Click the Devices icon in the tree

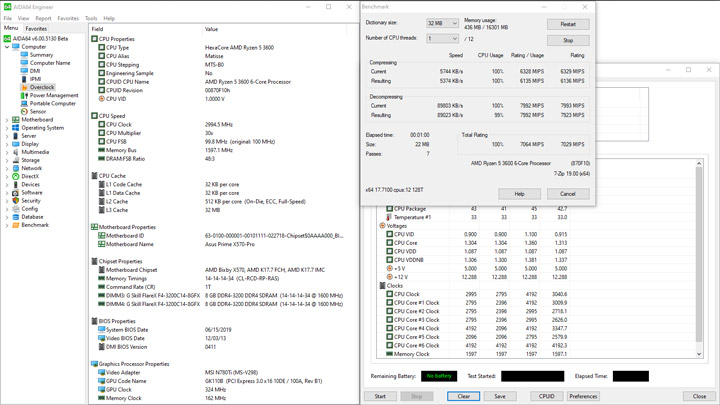pyautogui.click(x=16, y=185)
